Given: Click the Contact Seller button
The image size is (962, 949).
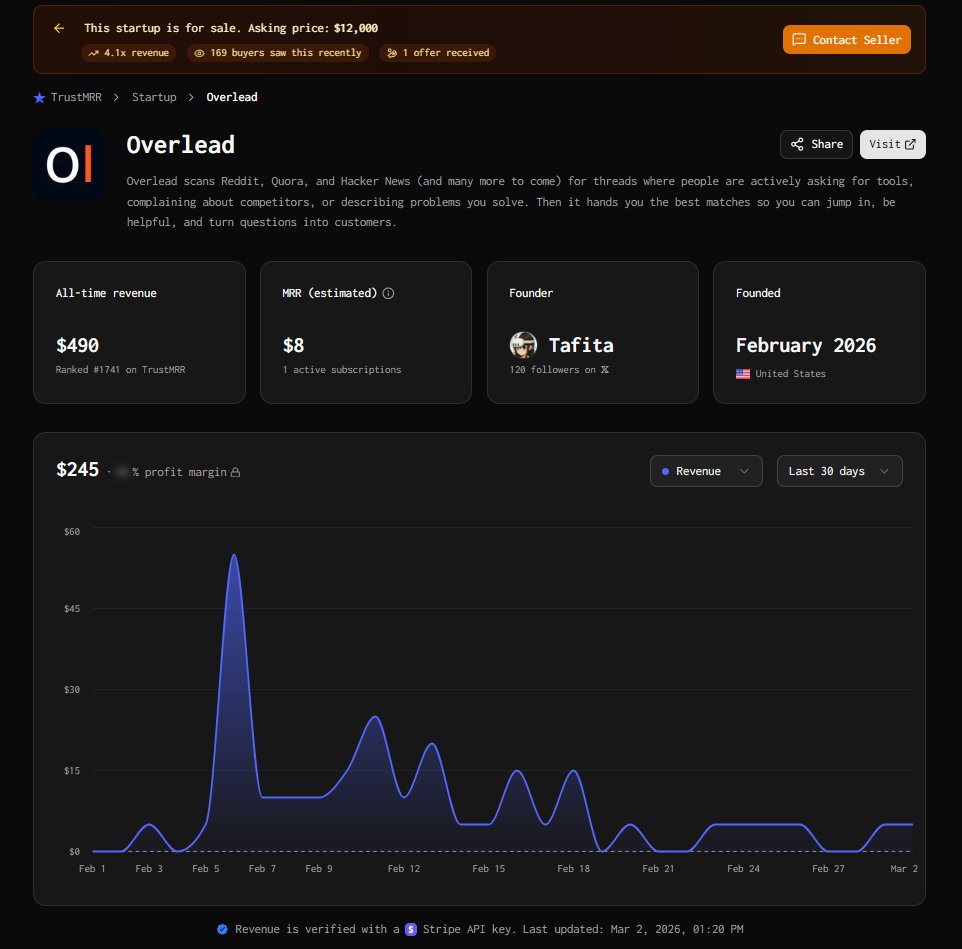Looking at the screenshot, I should 846,40.
